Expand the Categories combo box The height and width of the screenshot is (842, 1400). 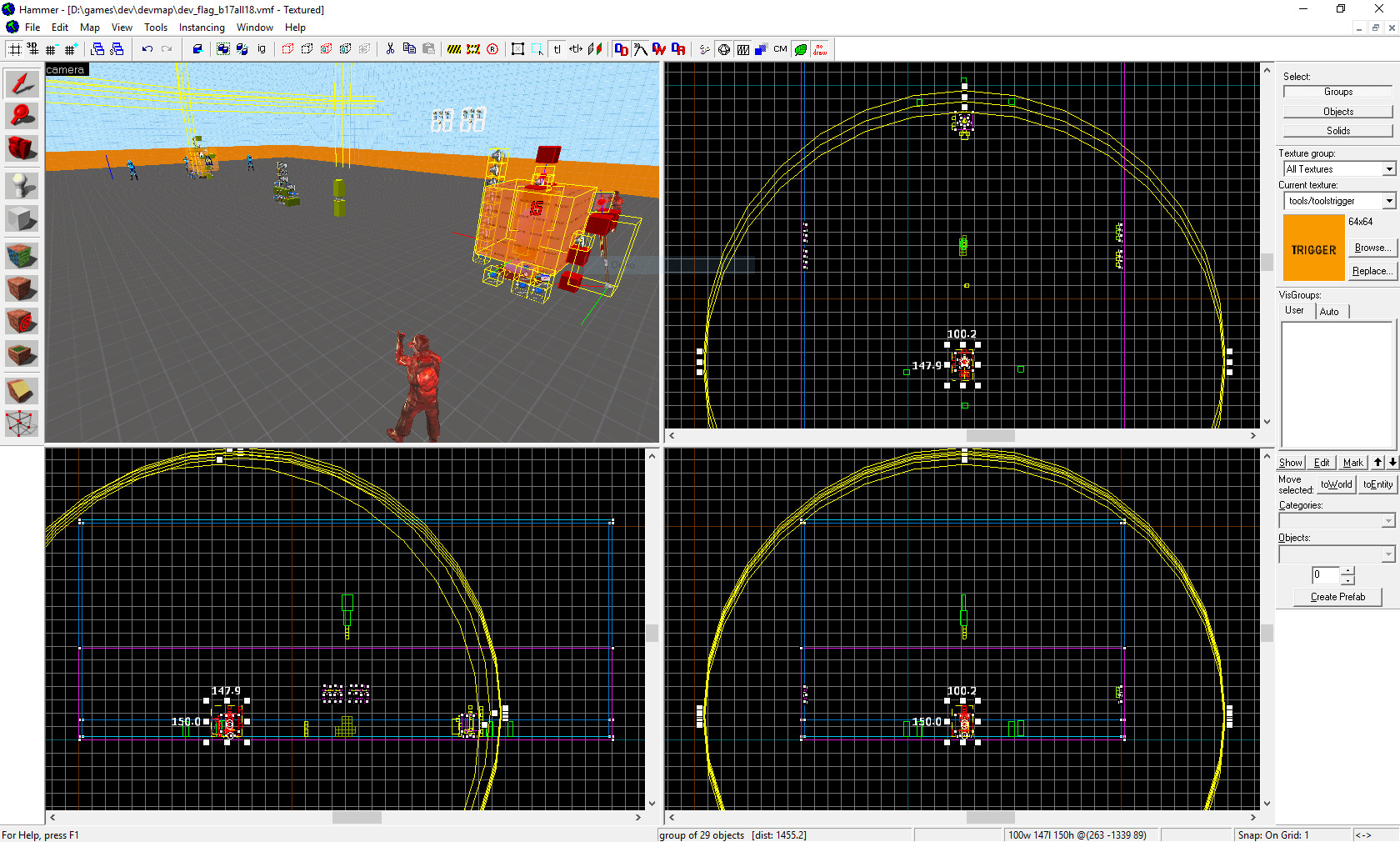point(1387,521)
